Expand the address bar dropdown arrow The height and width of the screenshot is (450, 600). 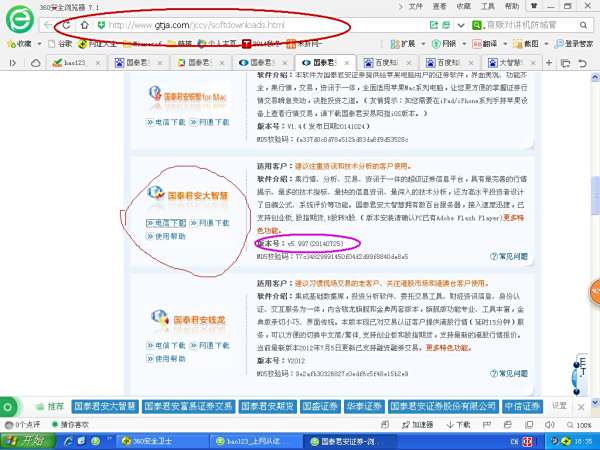click(x=461, y=25)
